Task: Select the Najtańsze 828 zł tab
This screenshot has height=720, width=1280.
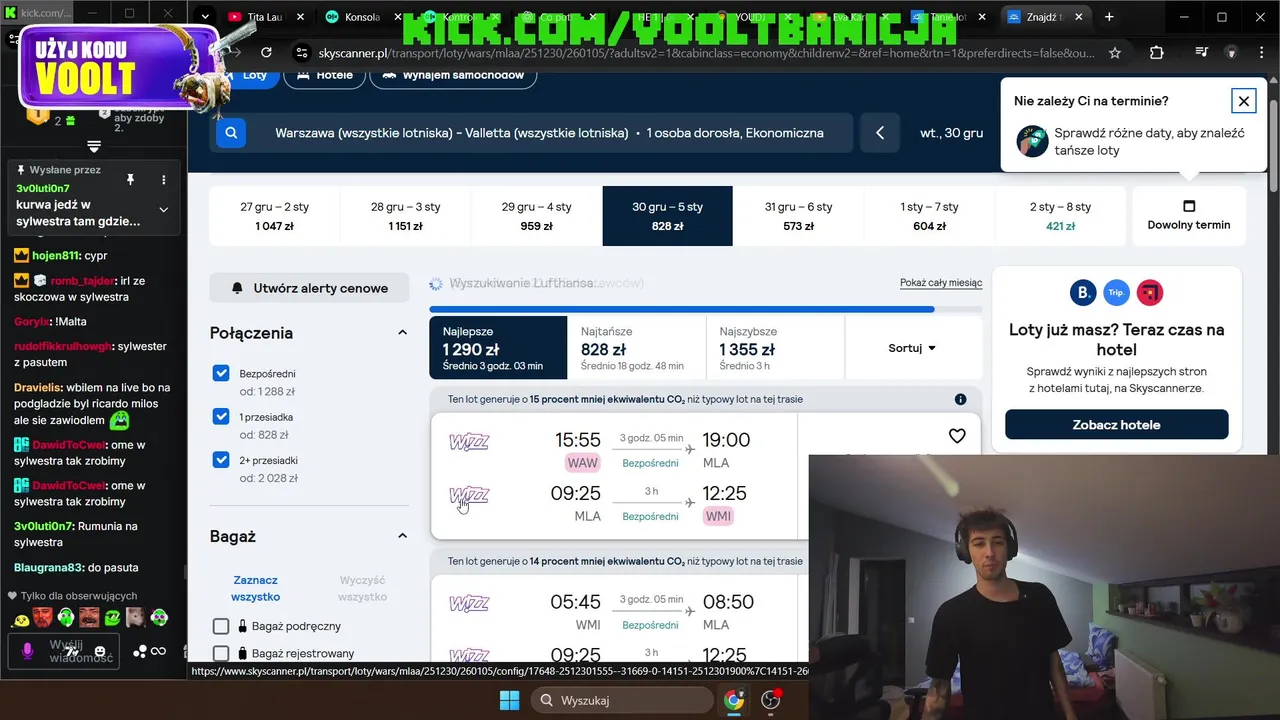Action: 636,348
